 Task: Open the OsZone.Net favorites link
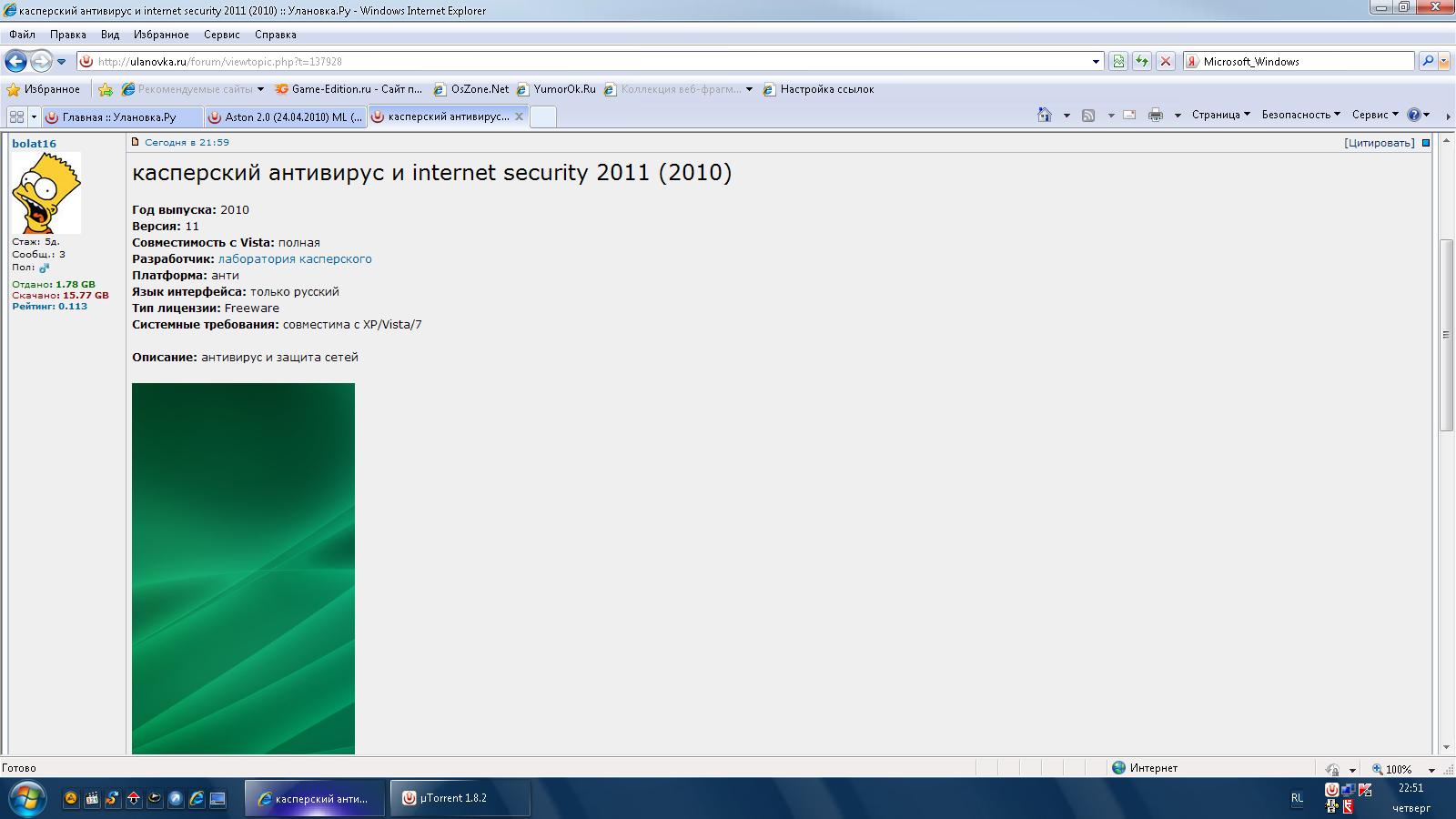point(471,89)
